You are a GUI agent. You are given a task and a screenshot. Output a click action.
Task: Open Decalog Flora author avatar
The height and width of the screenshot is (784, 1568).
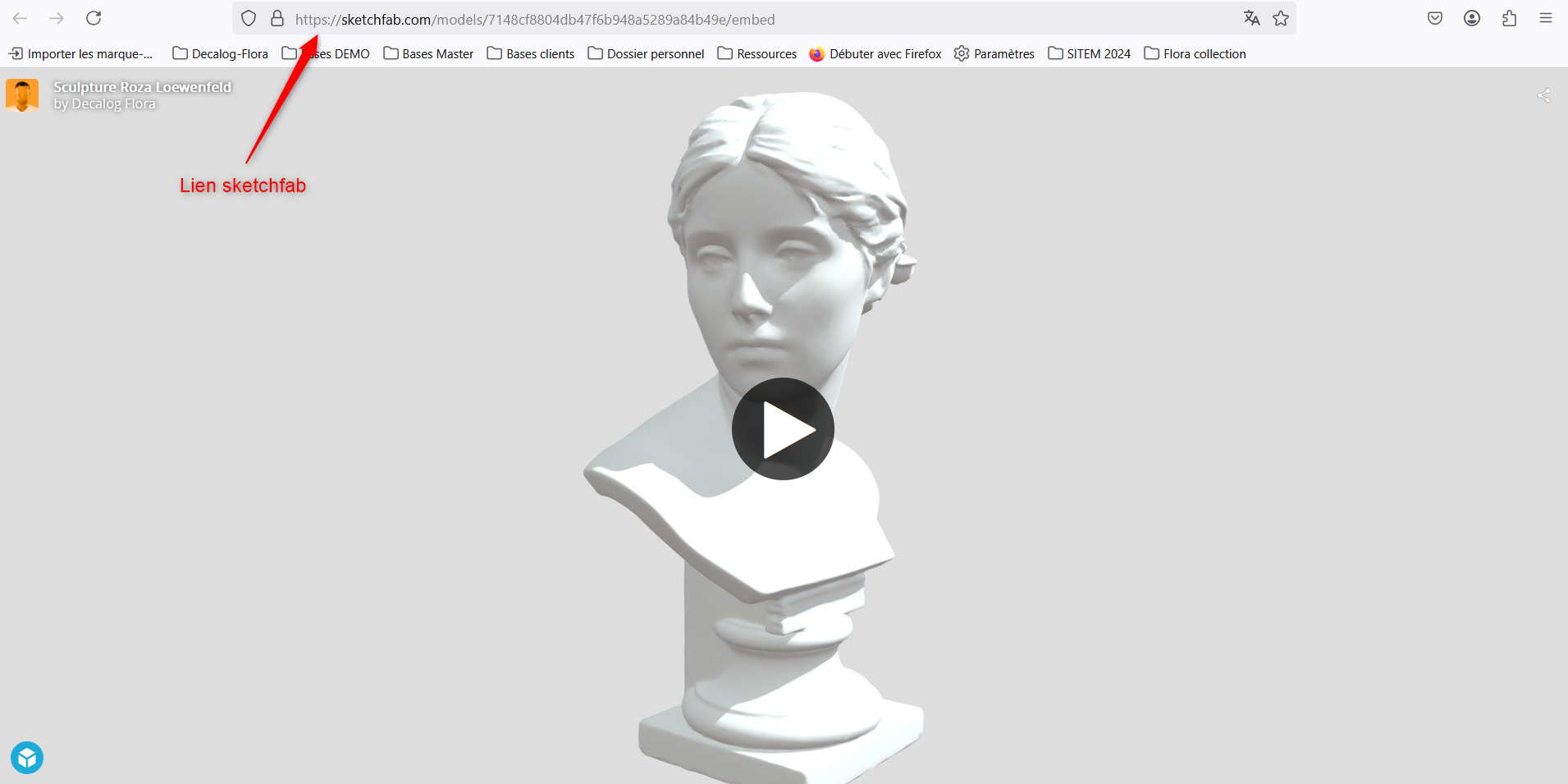(22, 95)
